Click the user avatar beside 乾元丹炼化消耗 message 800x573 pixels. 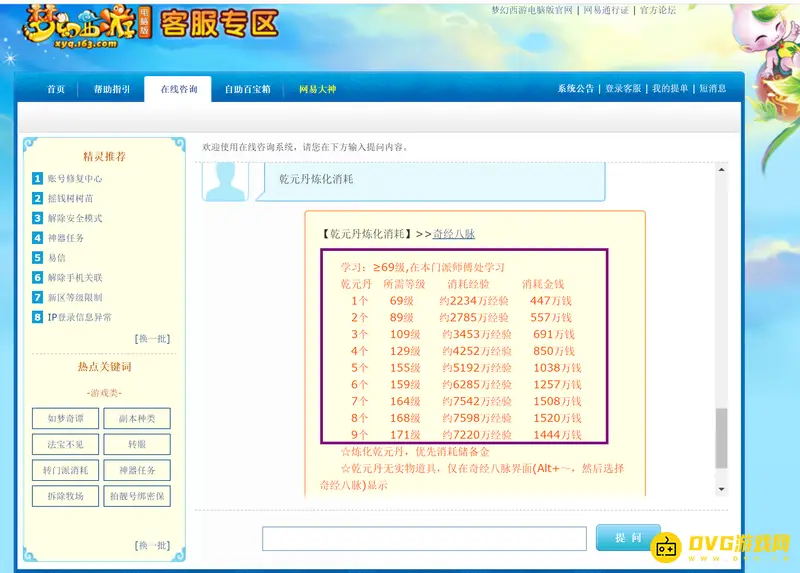pos(225,182)
